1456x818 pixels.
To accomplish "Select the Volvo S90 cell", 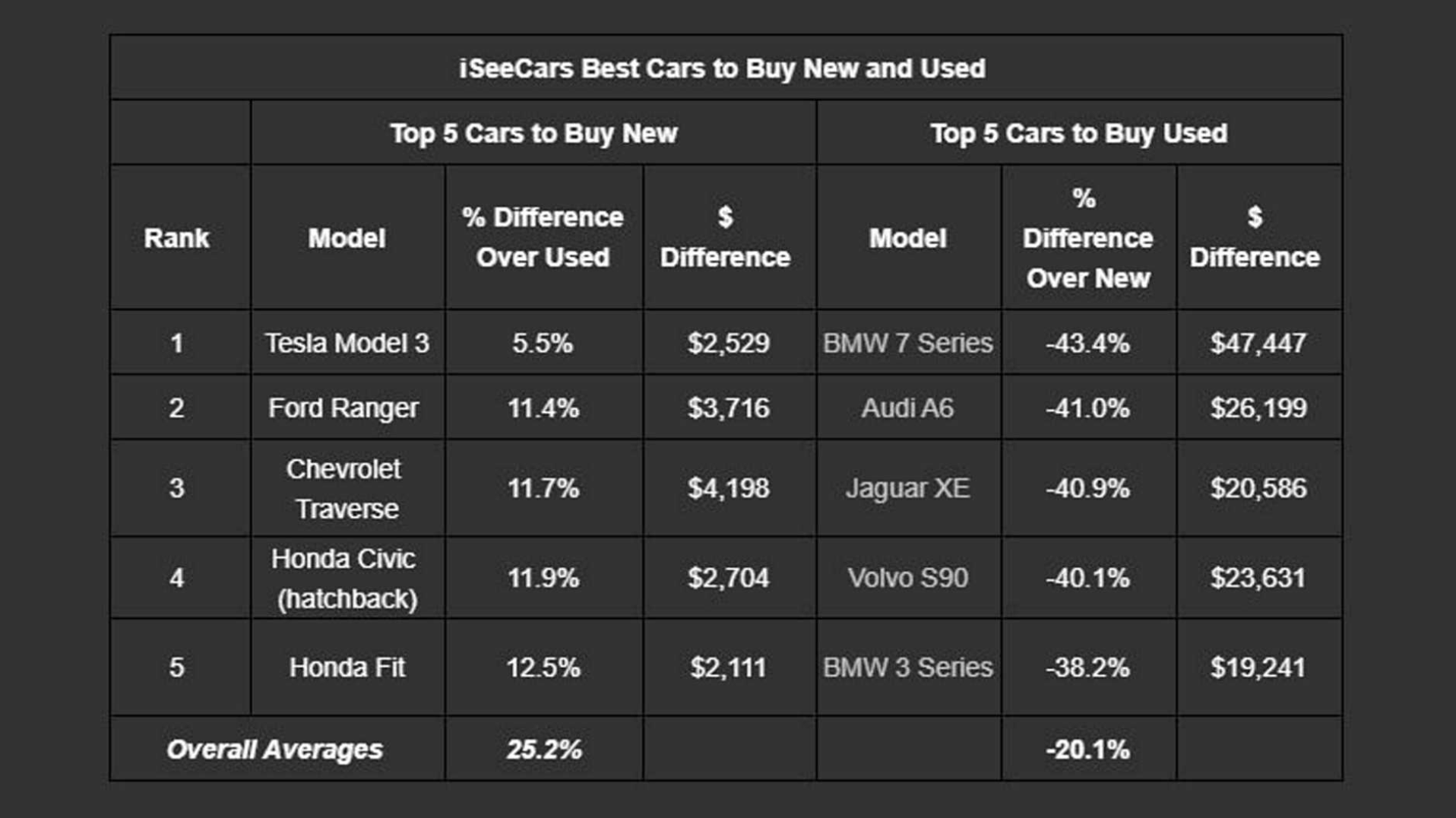I will click(908, 578).
